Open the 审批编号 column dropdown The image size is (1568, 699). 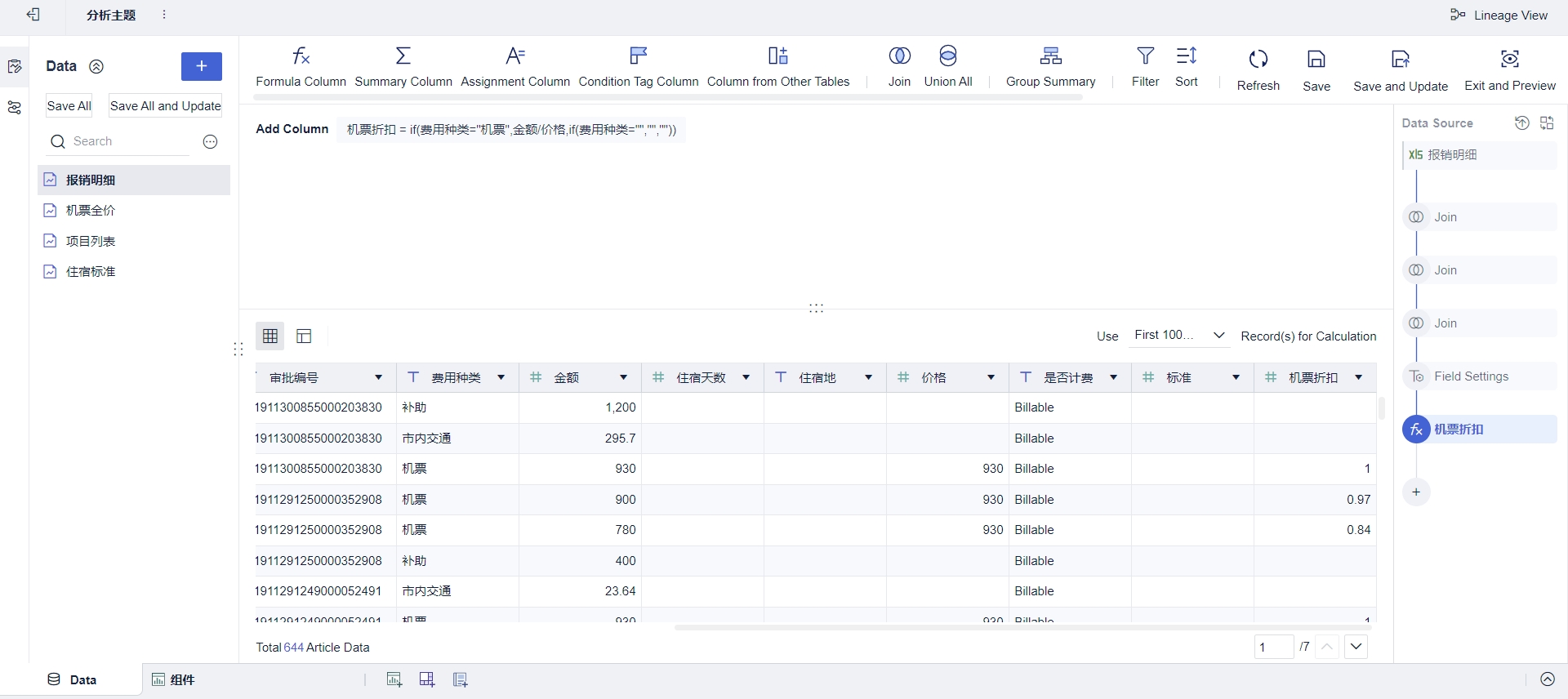(378, 377)
